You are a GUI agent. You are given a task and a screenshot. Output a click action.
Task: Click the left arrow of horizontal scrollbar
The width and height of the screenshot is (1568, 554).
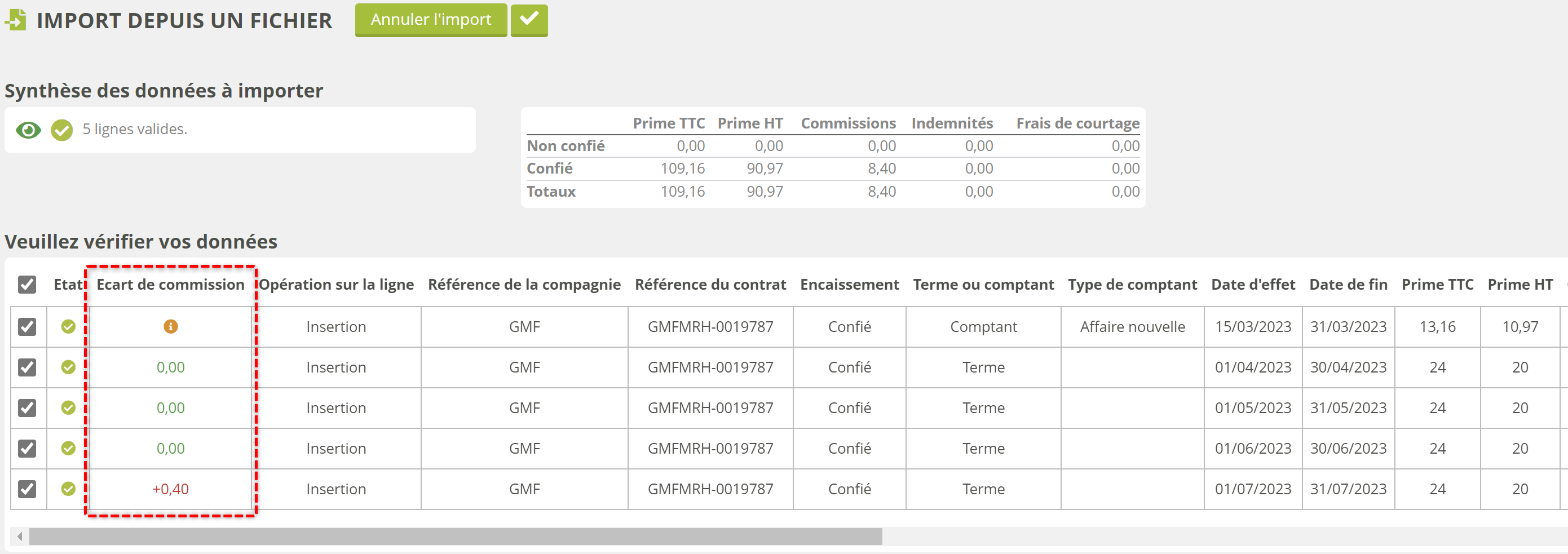click(20, 537)
